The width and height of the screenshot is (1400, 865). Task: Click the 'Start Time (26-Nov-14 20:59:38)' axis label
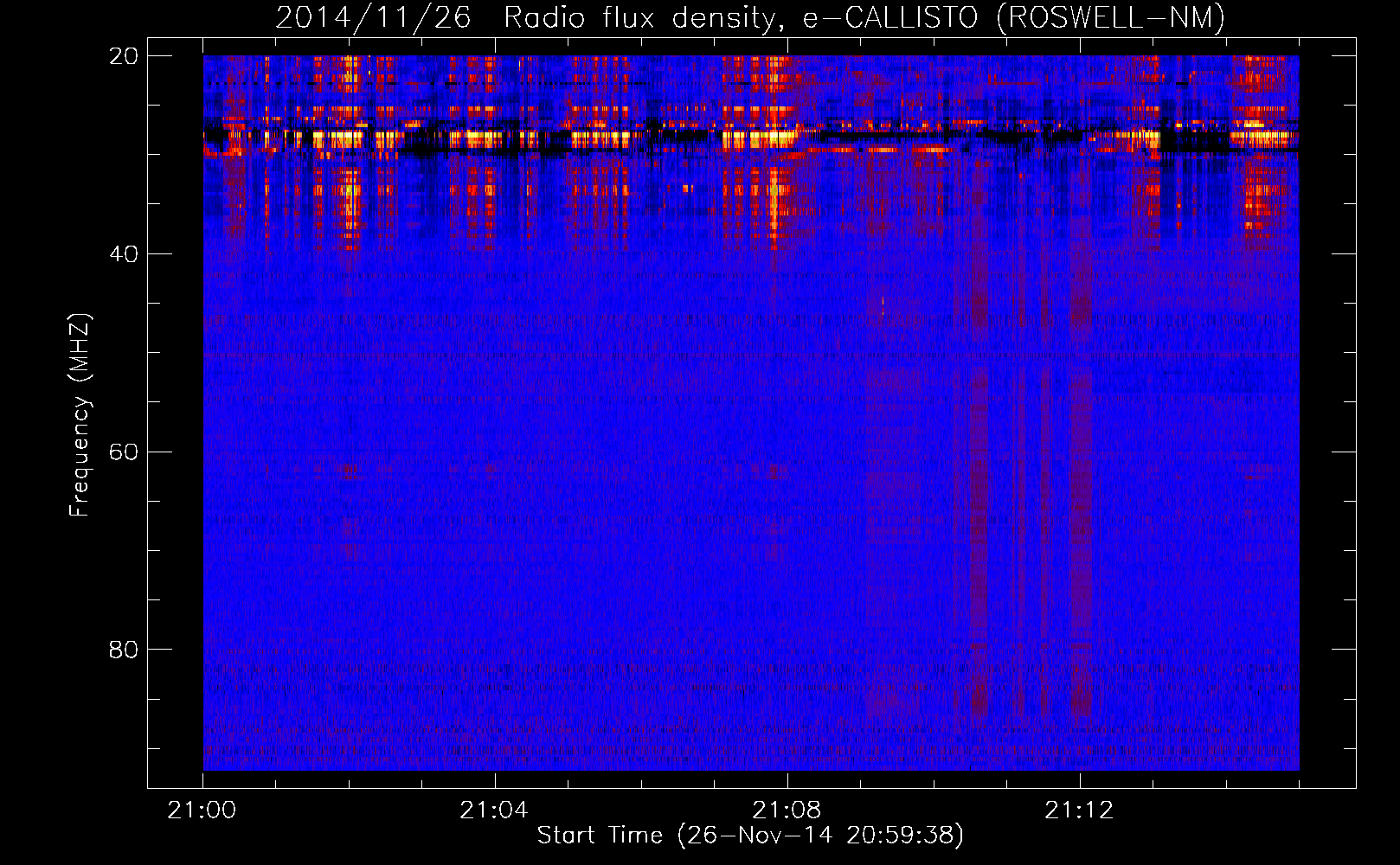click(x=750, y=836)
